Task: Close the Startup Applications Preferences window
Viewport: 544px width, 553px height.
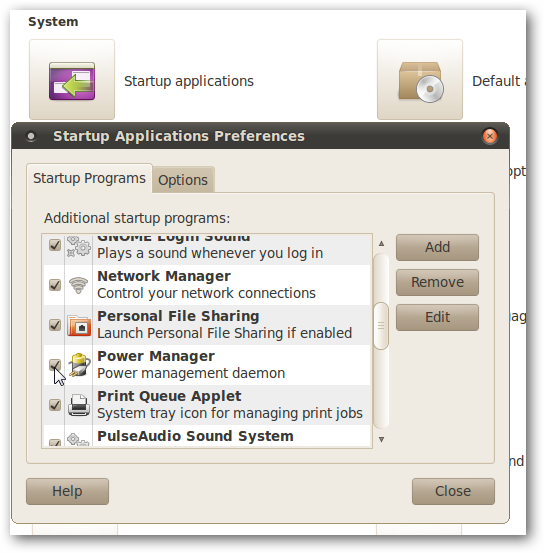Action: (x=490, y=136)
